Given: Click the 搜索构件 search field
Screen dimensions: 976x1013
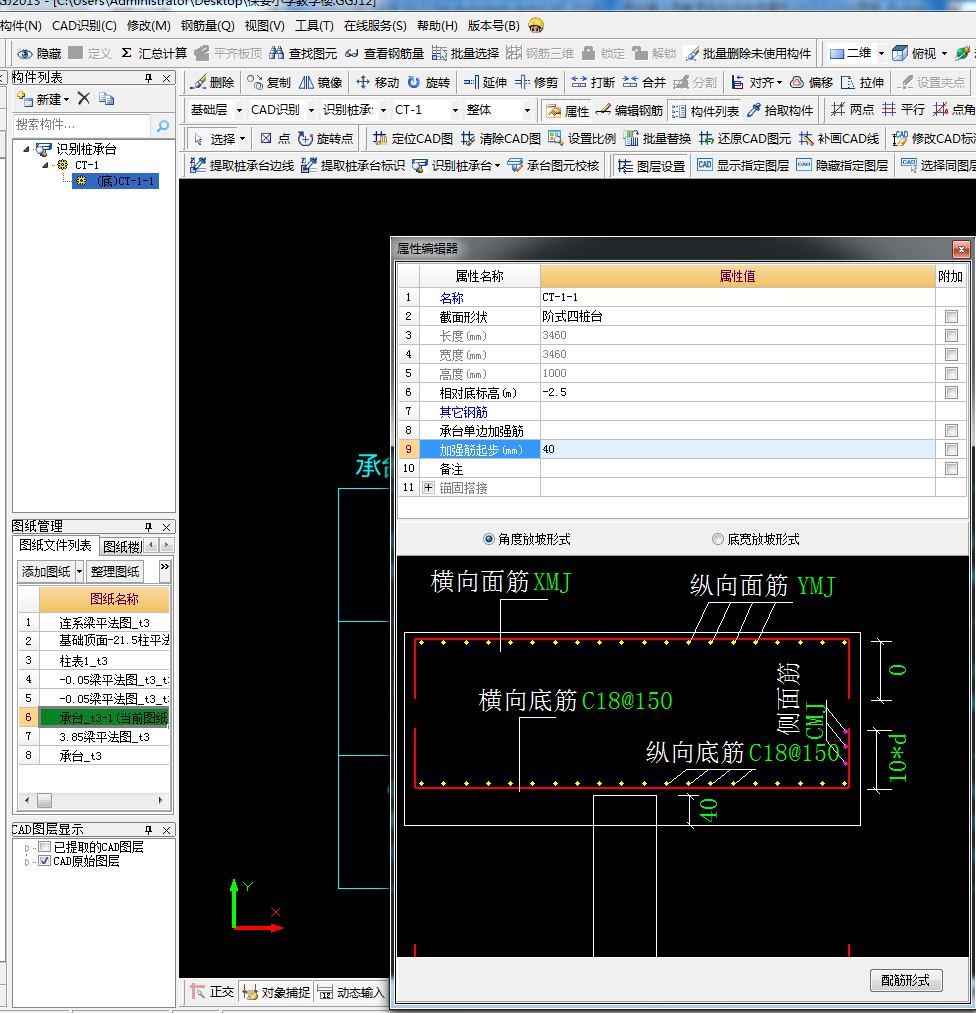Looking at the screenshot, I should click(81, 124).
